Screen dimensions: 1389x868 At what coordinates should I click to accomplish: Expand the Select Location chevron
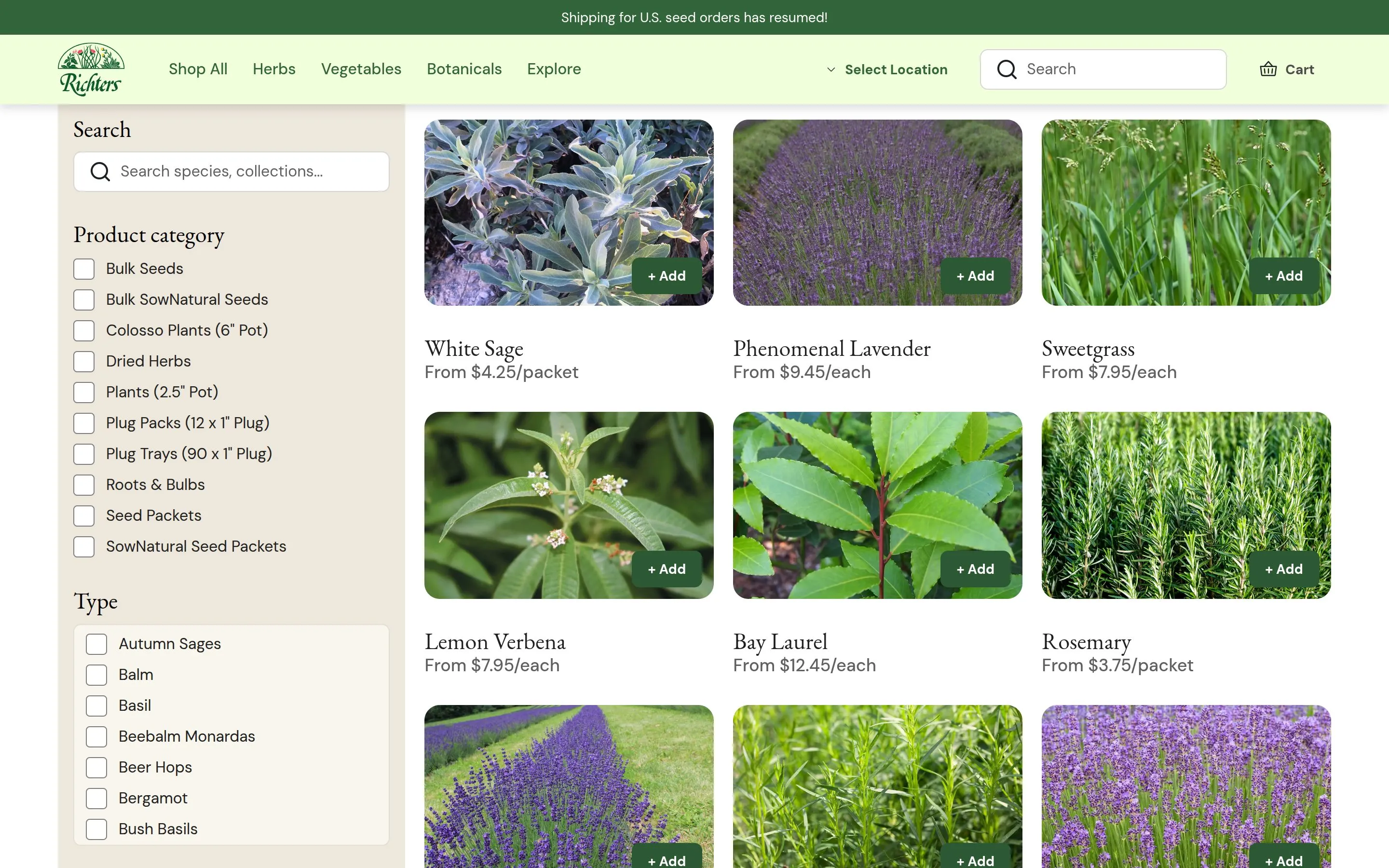(x=831, y=69)
